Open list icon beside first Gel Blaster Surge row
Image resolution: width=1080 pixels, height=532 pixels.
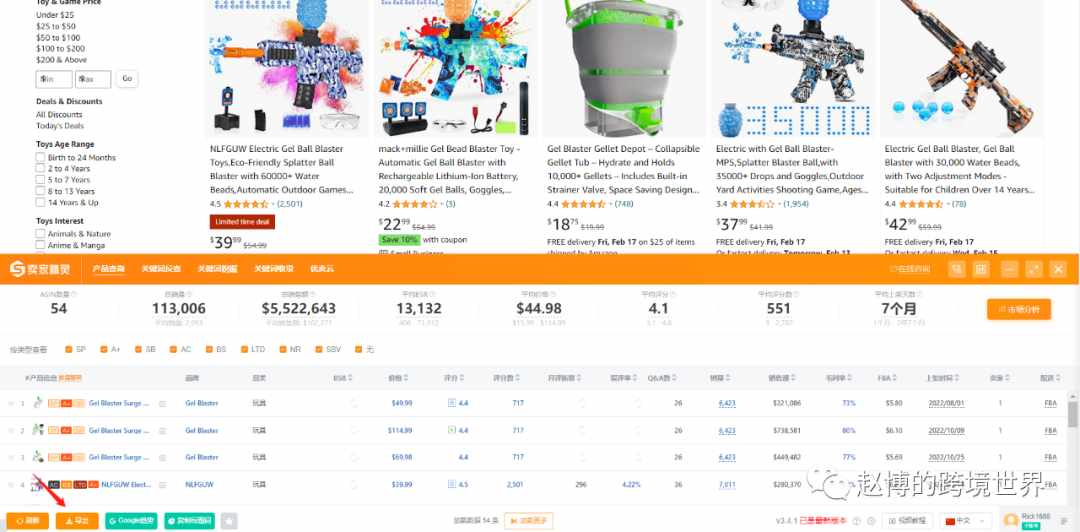pos(163,404)
